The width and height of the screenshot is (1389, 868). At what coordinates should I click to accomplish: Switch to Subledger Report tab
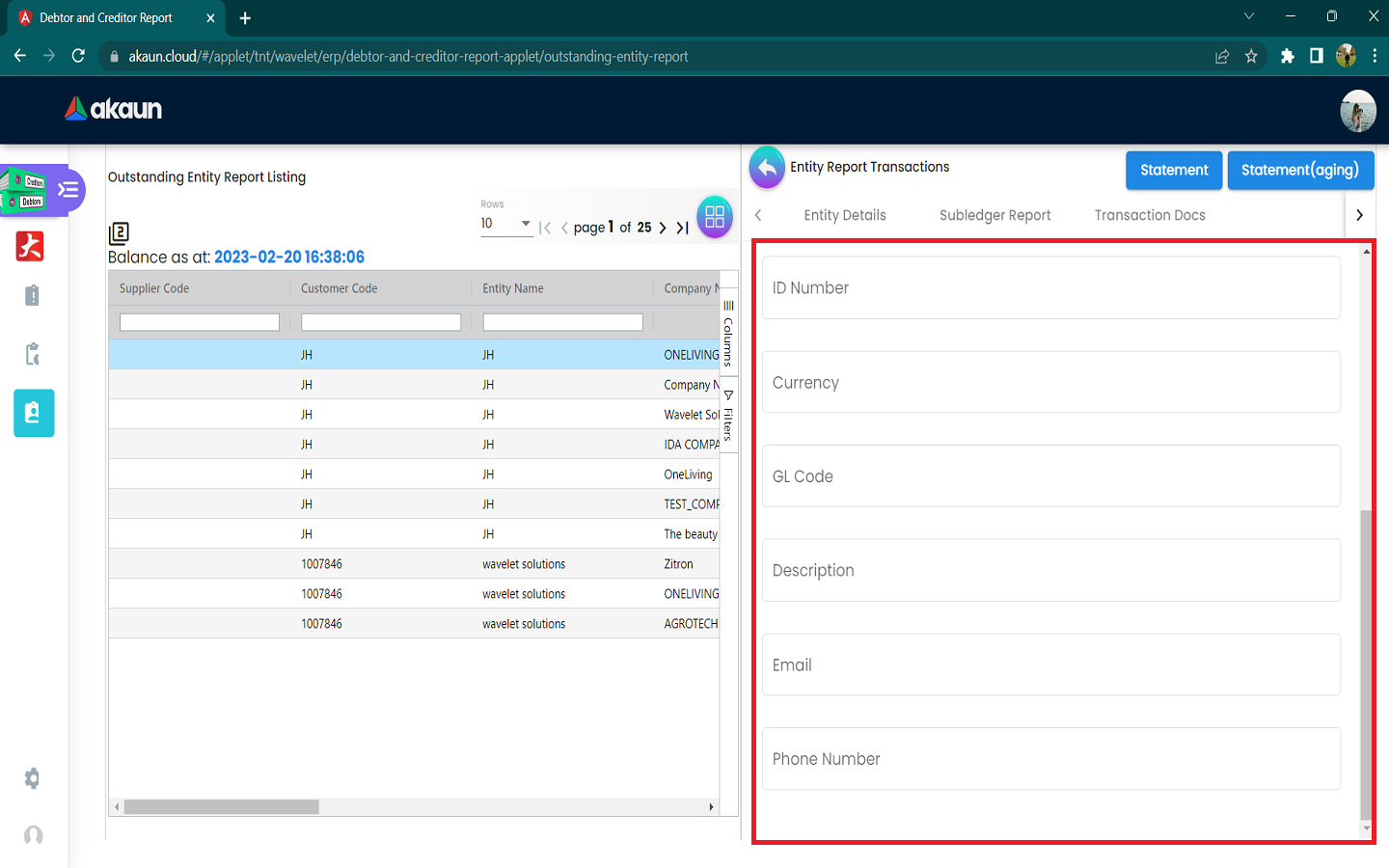point(994,215)
